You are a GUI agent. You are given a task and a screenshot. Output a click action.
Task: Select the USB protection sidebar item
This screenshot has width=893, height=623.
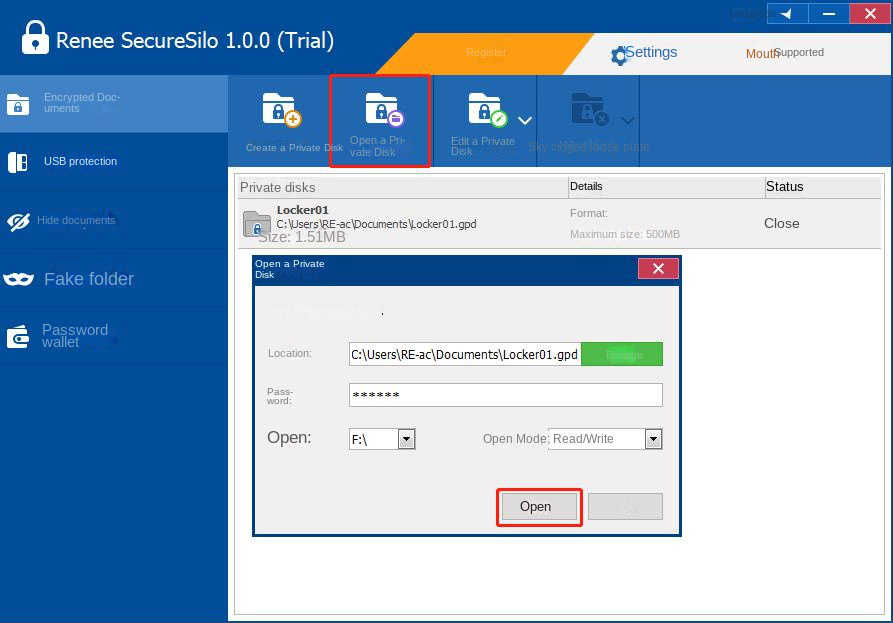[80, 162]
